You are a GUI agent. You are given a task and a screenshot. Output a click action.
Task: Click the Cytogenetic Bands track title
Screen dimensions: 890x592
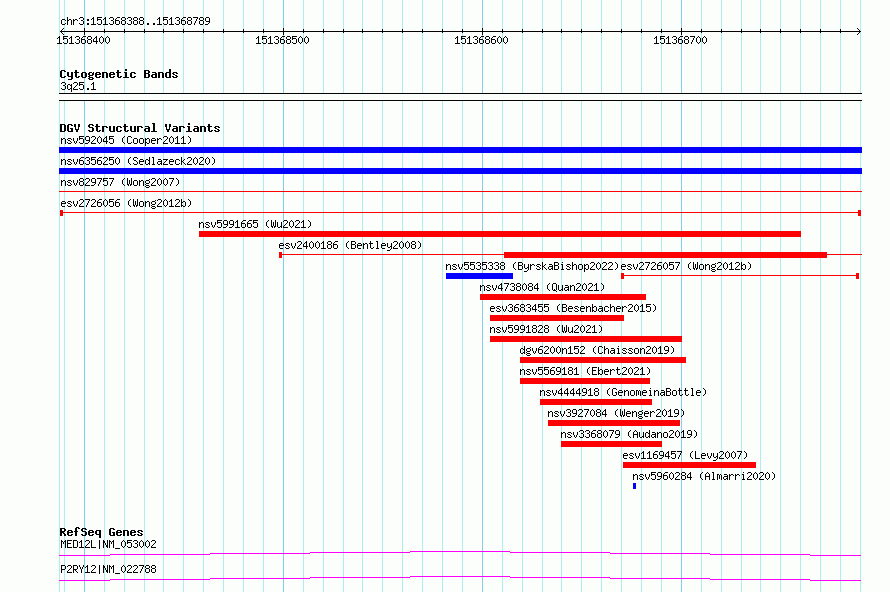tap(119, 74)
